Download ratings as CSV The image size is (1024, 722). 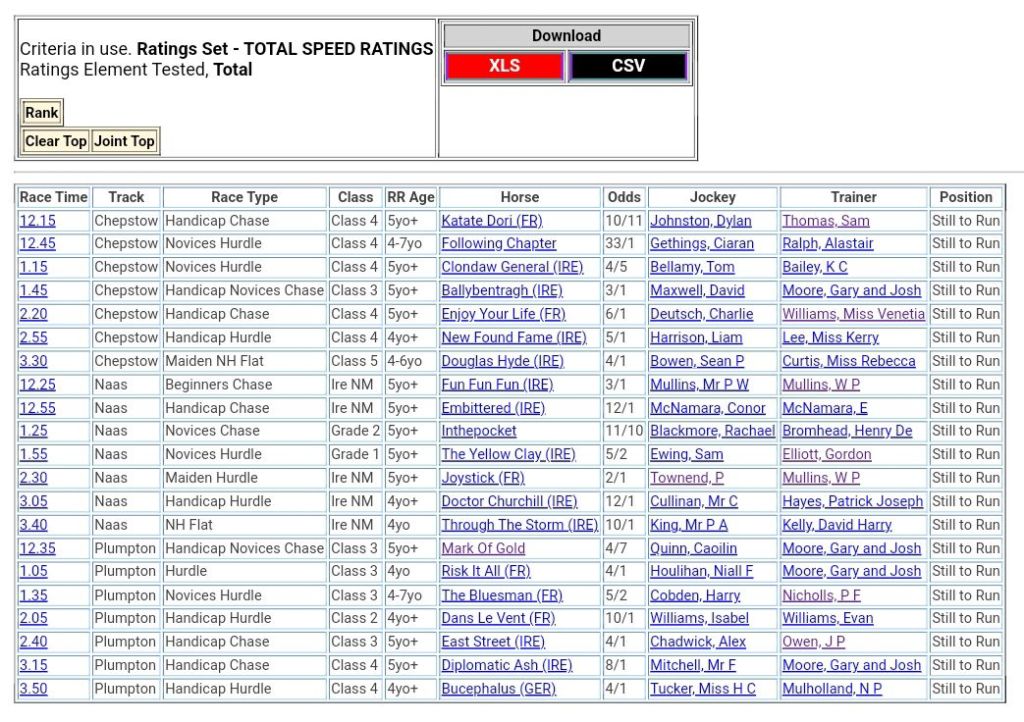628,66
